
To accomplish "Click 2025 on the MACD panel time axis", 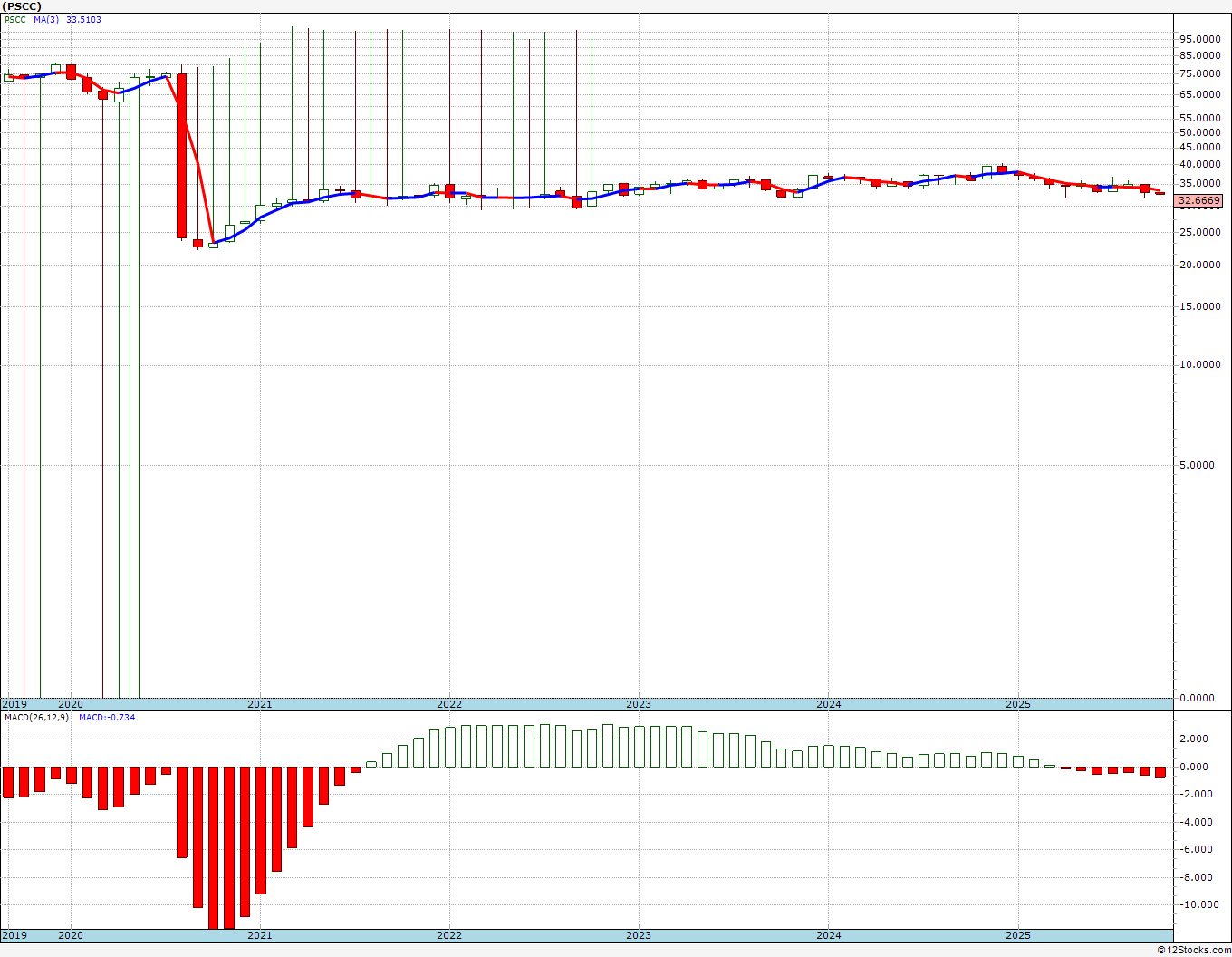I will [1018, 935].
